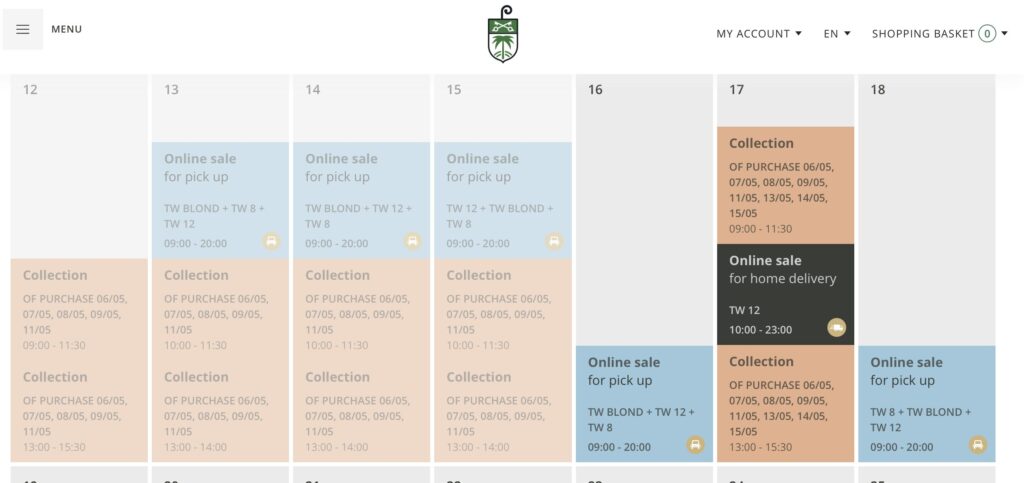Select the 09:00 - 11:30 Collection on day 17
1024x483 pixels.
tap(785, 185)
